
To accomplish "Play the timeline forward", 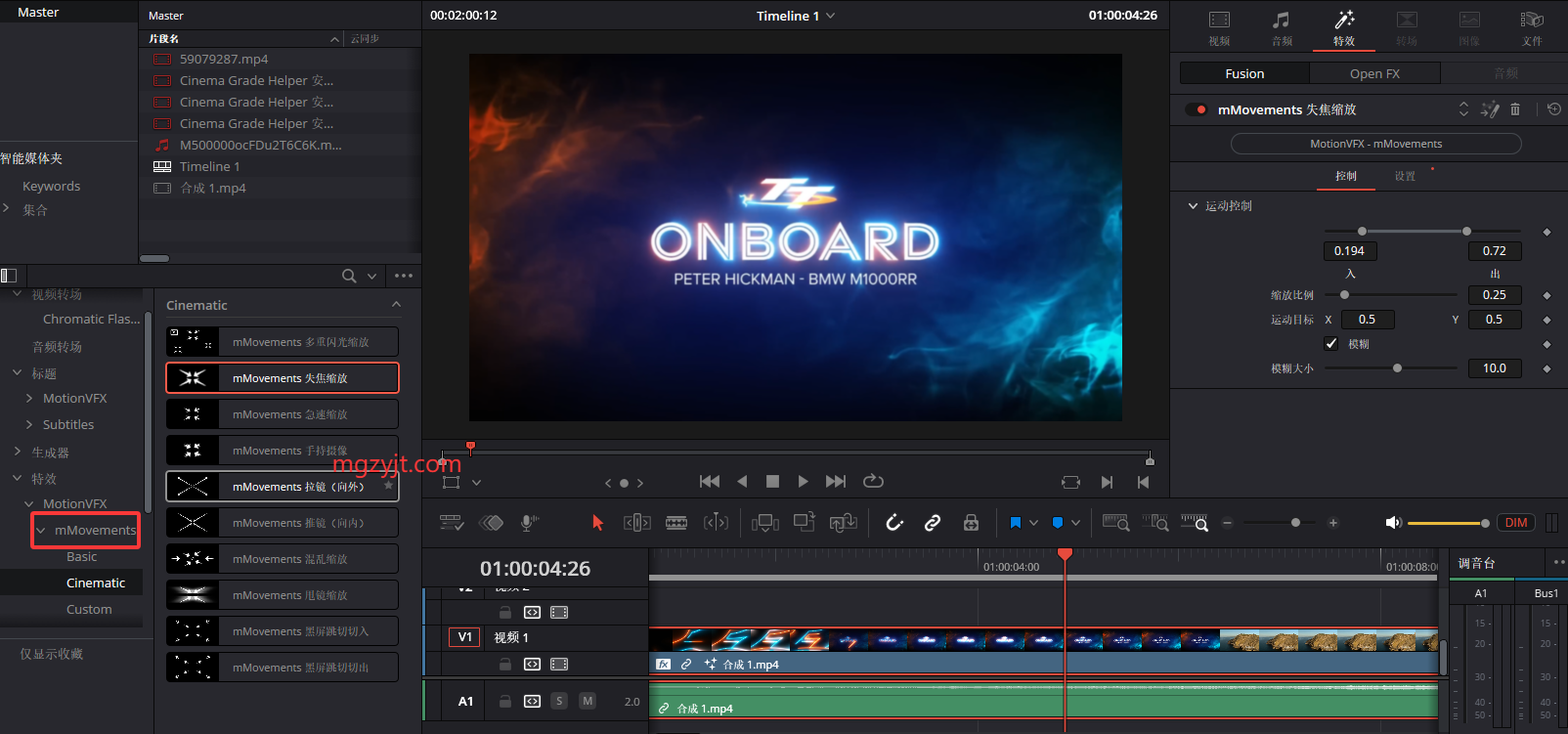I will click(x=803, y=482).
